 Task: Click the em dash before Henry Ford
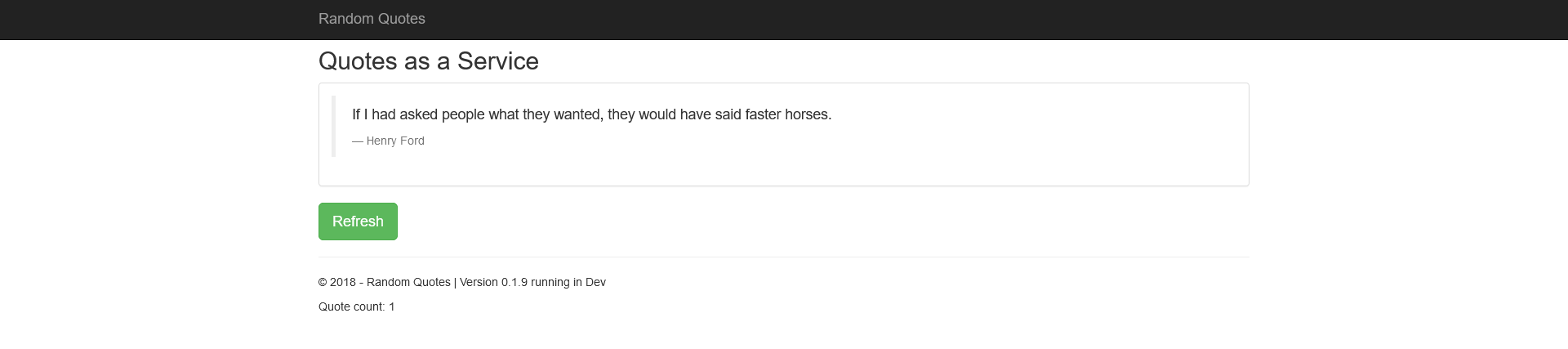click(x=358, y=141)
